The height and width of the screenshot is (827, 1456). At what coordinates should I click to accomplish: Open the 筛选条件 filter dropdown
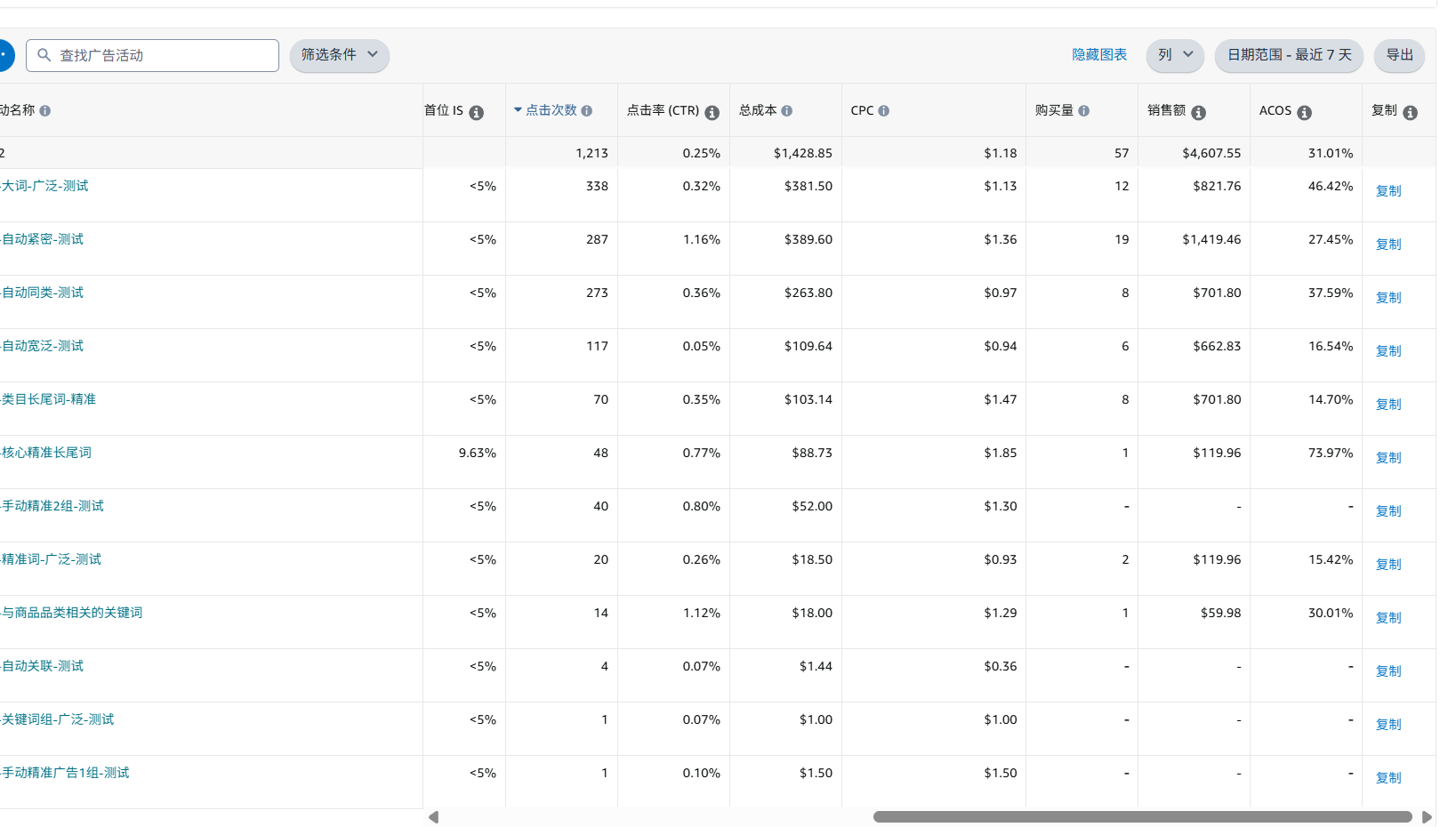click(x=339, y=55)
